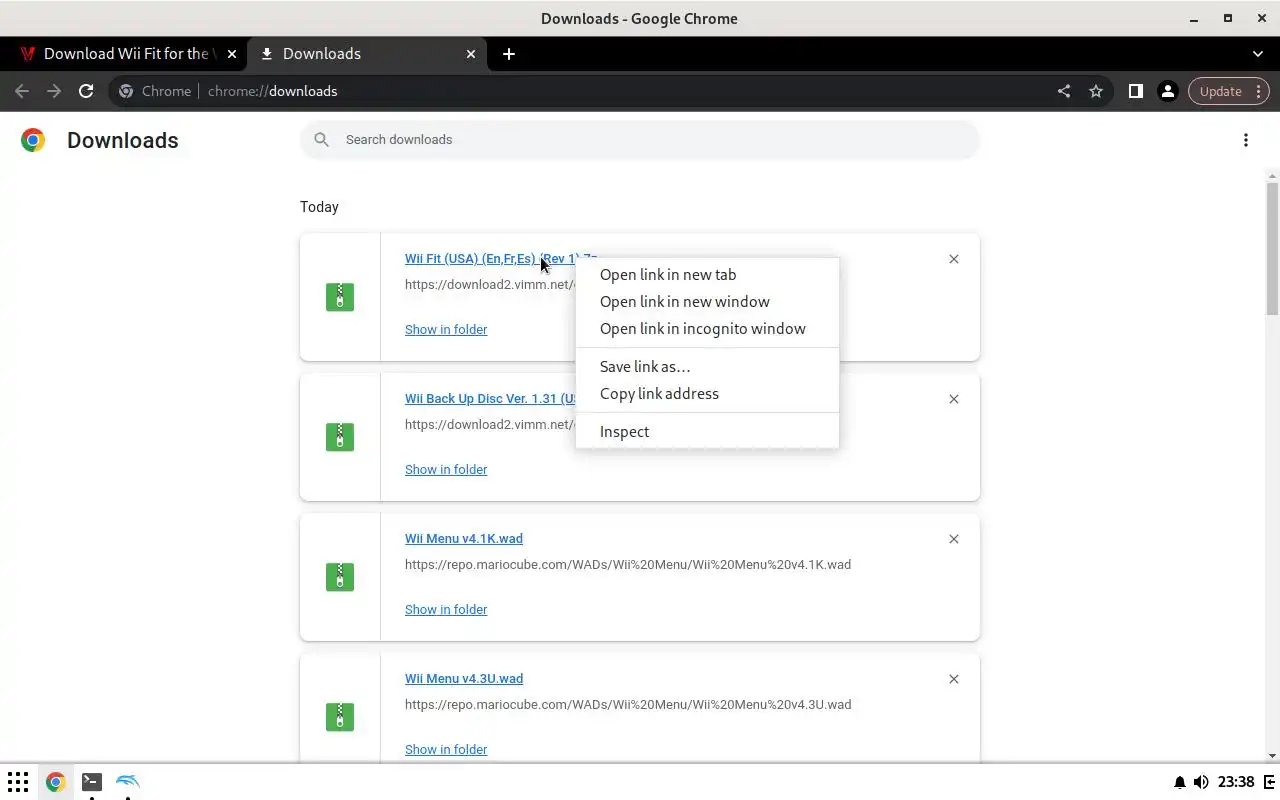Open the terminal from taskbar
Screen dimensions: 1280x800
click(91, 782)
